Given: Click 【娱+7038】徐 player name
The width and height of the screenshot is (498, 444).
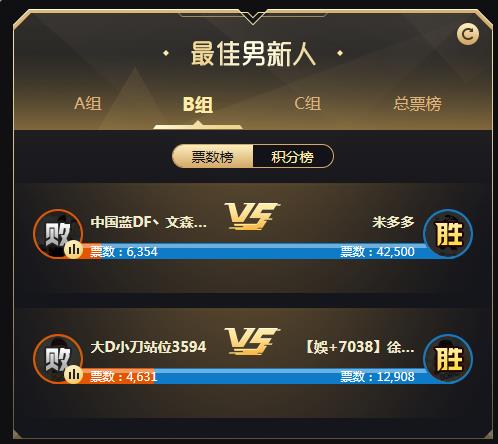Looking at the screenshot, I should [x=360, y=347].
